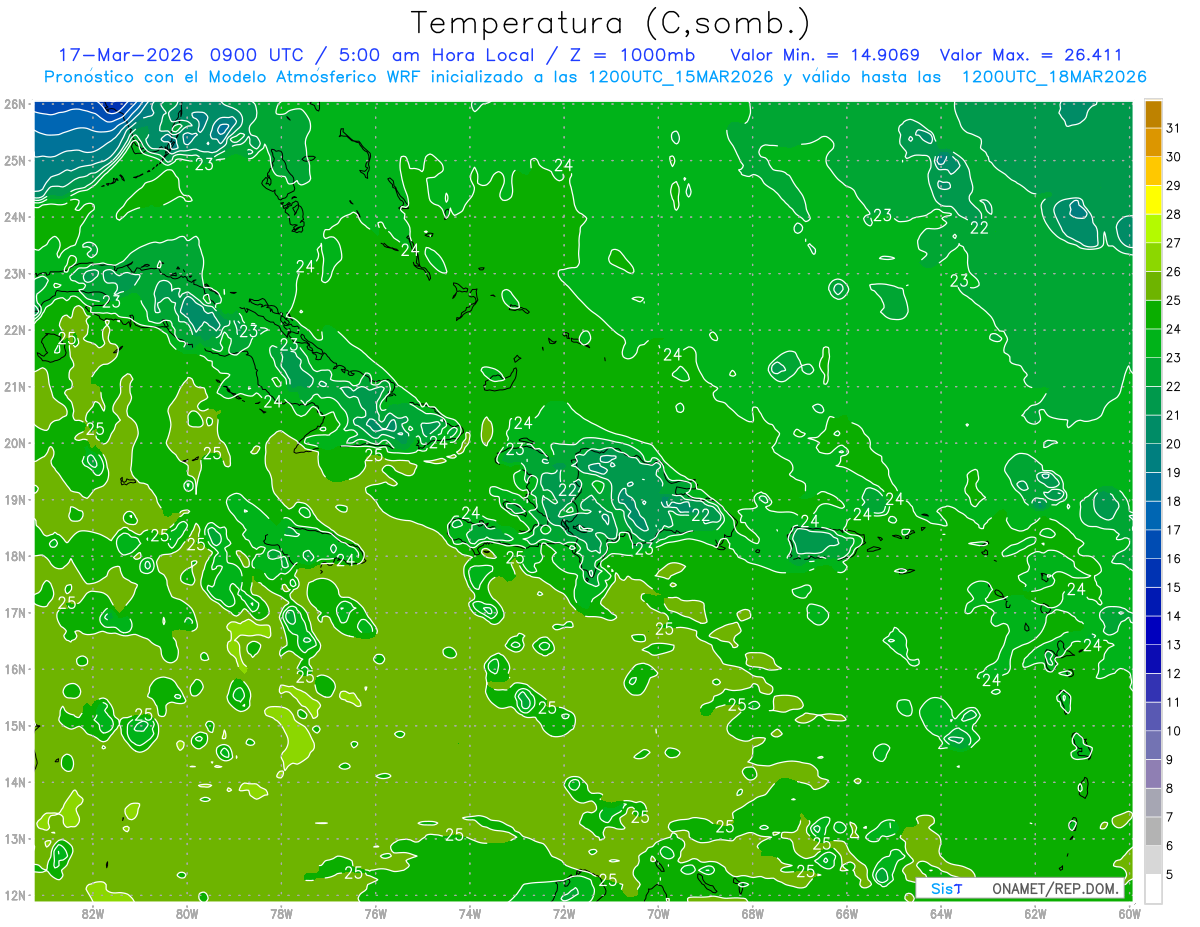Click color bar label '26'
The height and width of the screenshot is (927, 1200).
(1174, 272)
